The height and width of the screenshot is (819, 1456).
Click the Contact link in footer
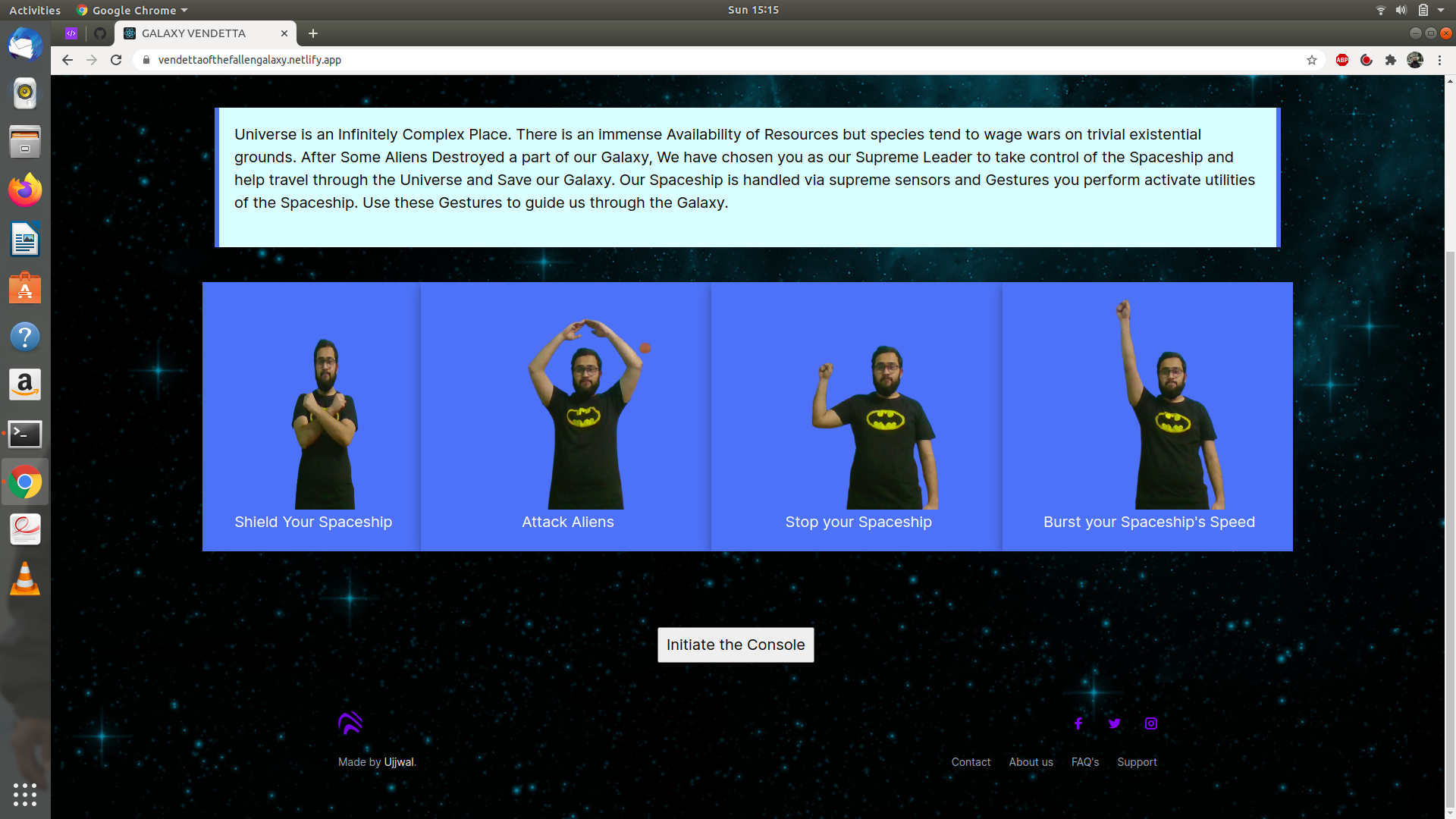[970, 762]
